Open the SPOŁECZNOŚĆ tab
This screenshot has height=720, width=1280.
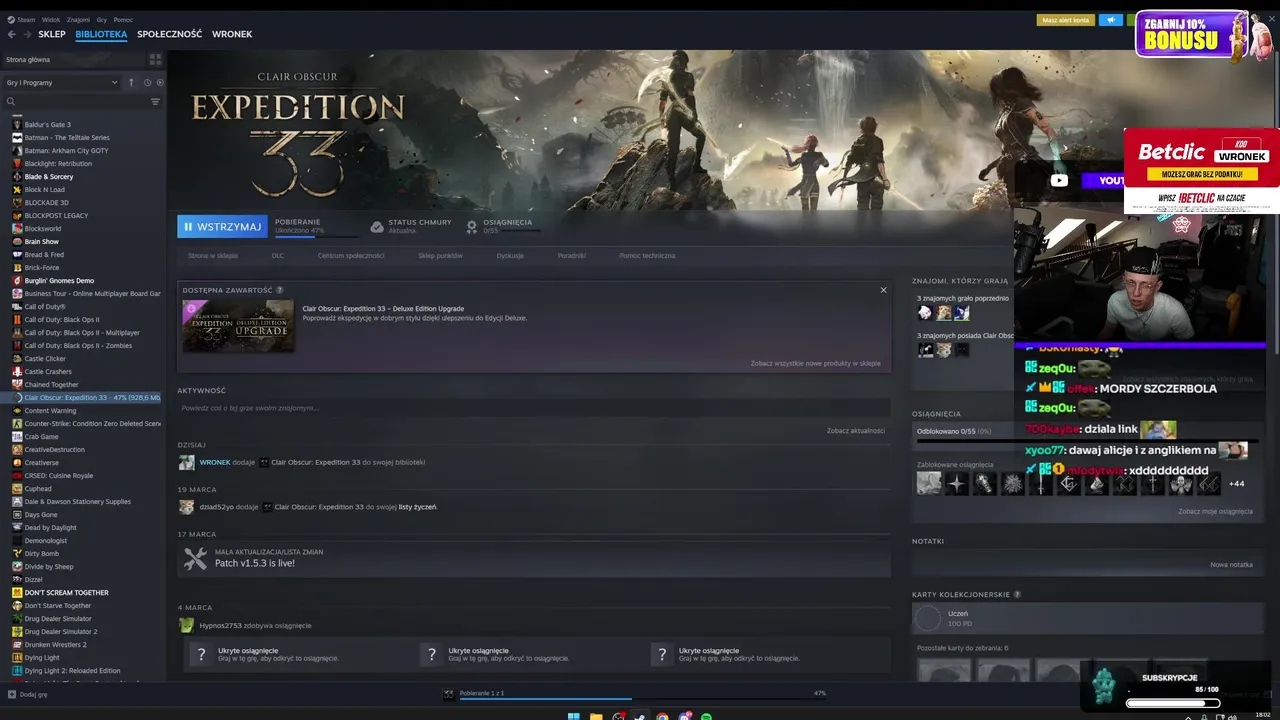pos(169,34)
